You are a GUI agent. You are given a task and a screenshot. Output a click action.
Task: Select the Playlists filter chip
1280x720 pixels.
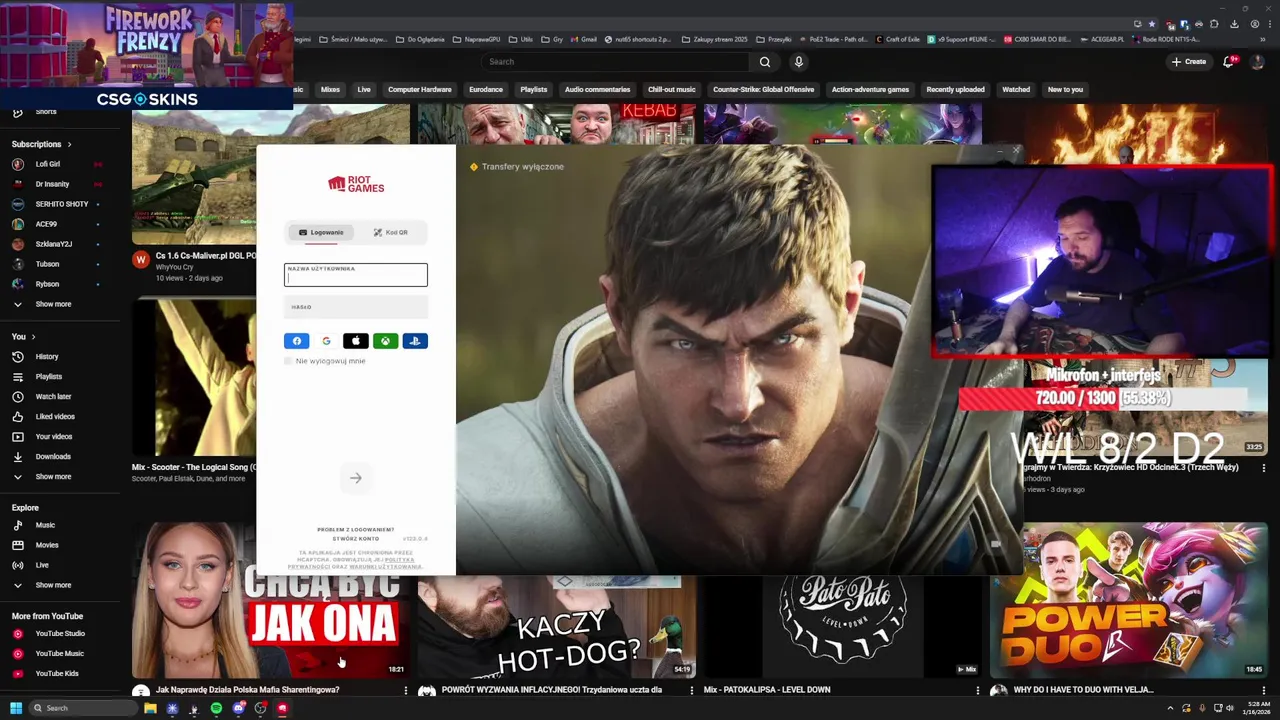click(x=534, y=90)
